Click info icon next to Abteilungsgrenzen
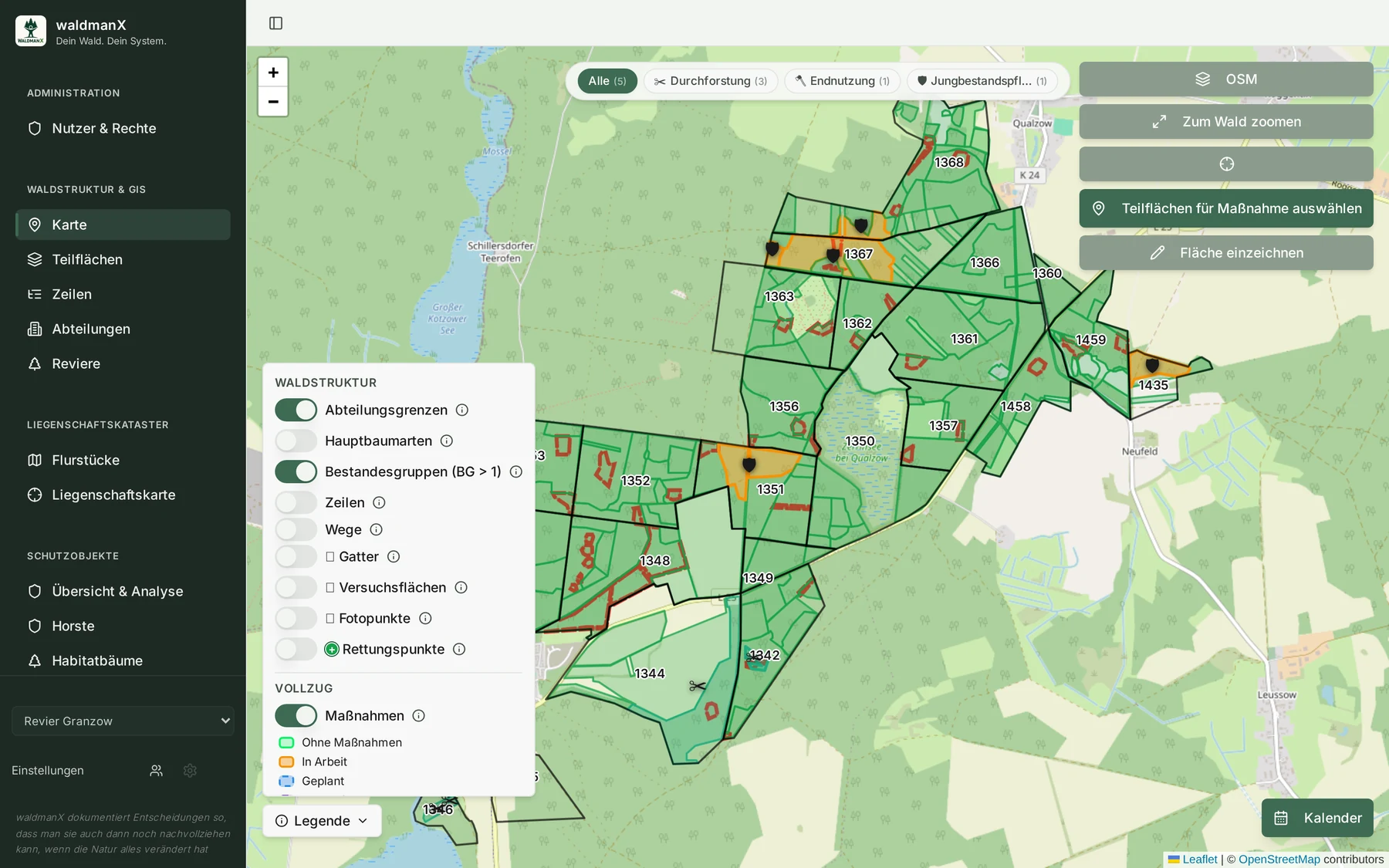1389x868 pixels. (462, 410)
